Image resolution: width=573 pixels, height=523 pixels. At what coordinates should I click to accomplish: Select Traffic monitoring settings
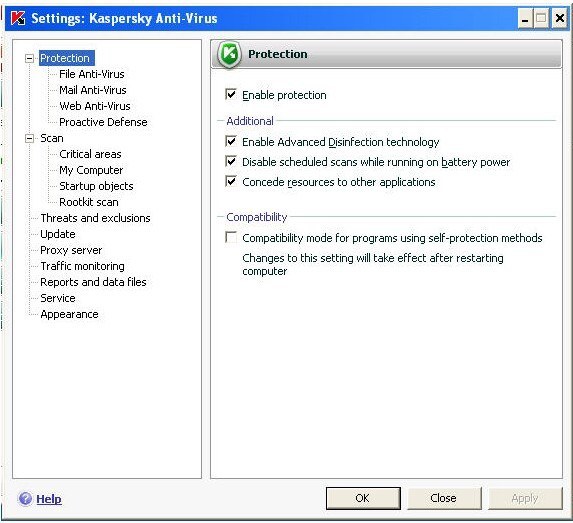[83, 266]
